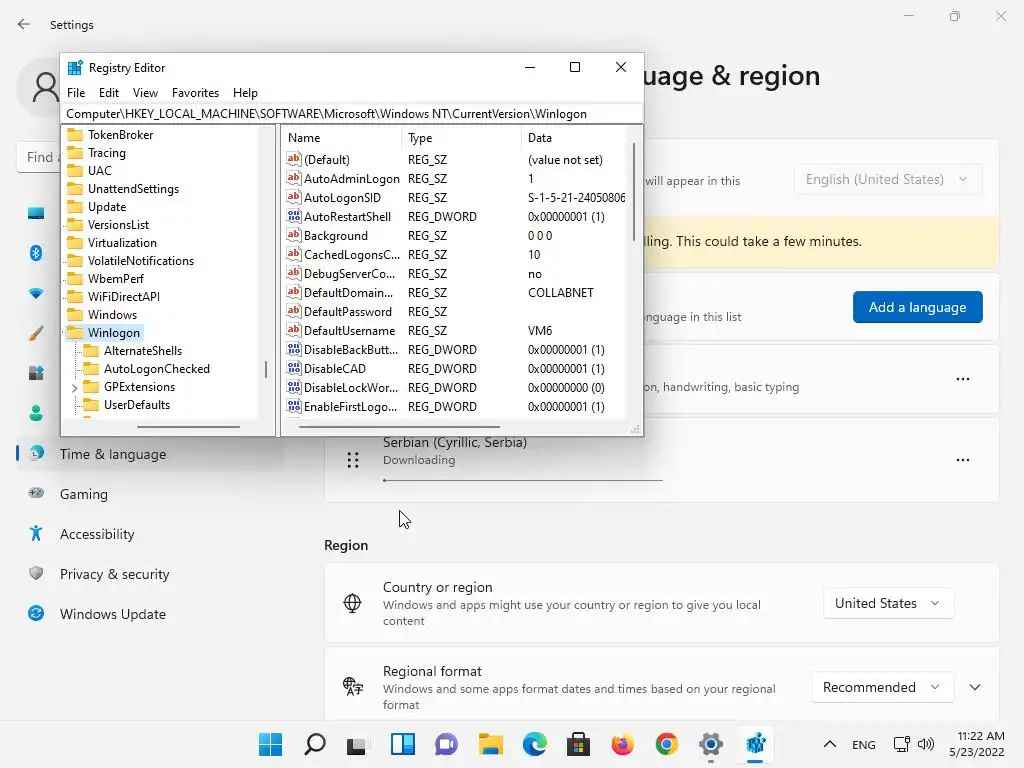Image resolution: width=1024 pixels, height=768 pixels.
Task: Open the Help menu in Registry Editor
Action: click(245, 93)
